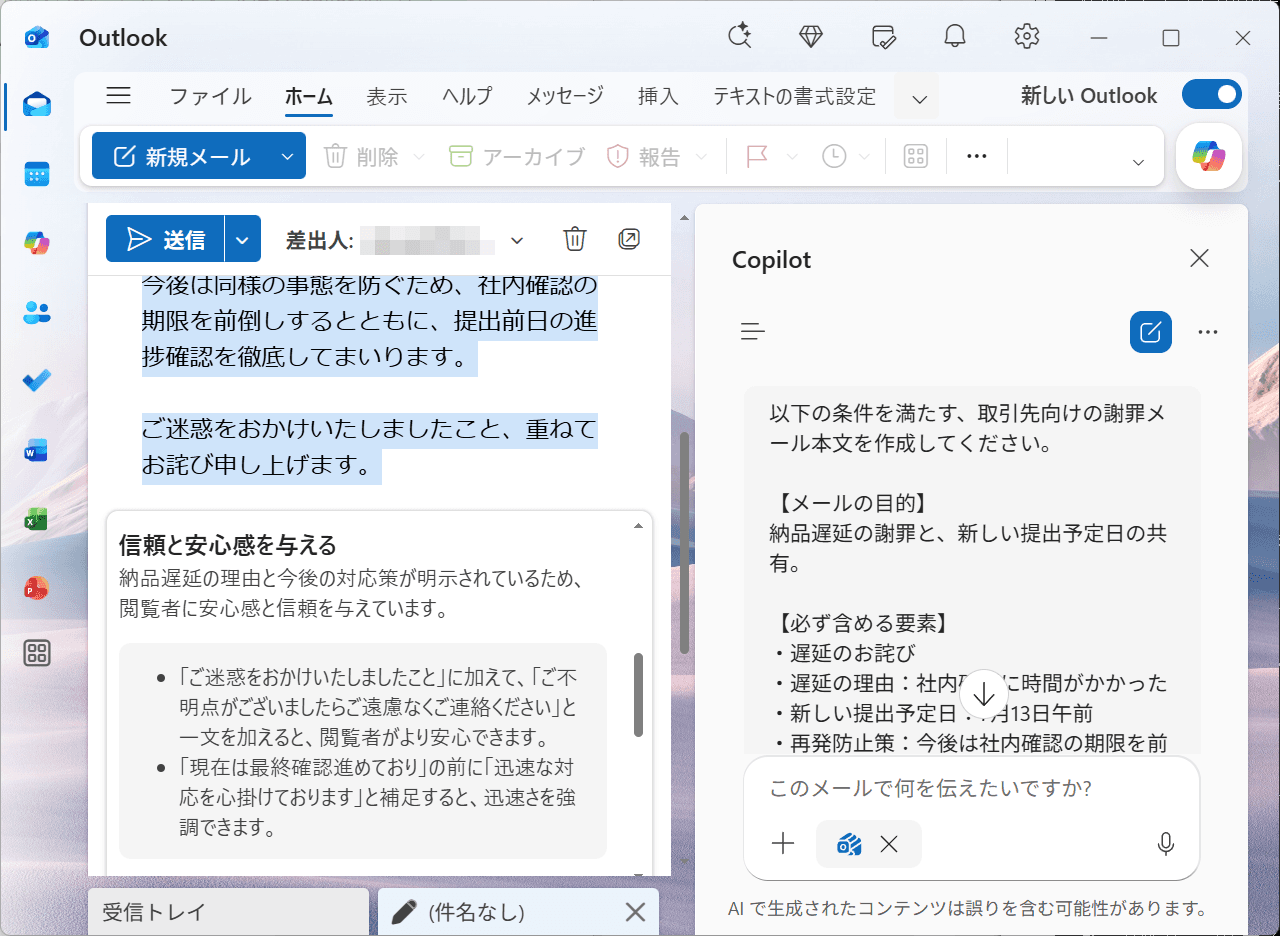Switch to the テキストの書式設定 tab
The image size is (1280, 936).
click(794, 97)
